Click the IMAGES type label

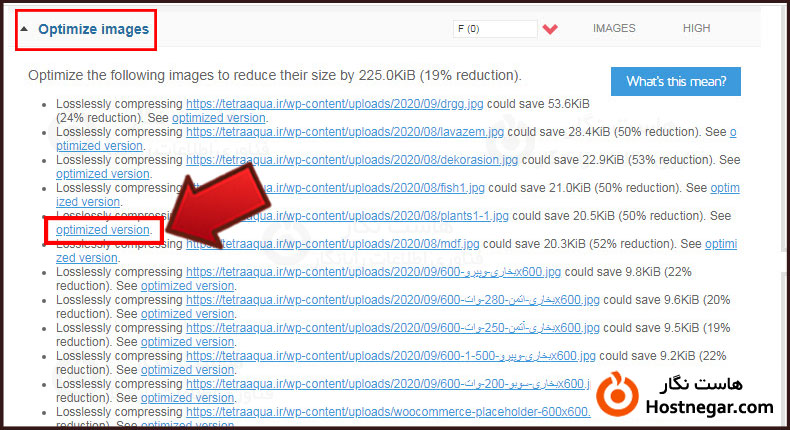(614, 29)
